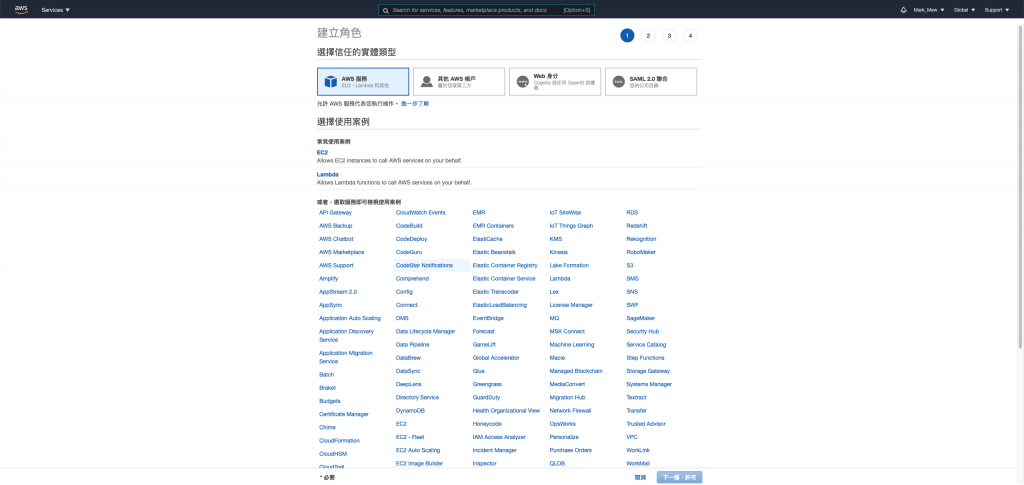This screenshot has height=485, width=1024.
Task: Select IAM Access Analyzer service
Action: coord(499,437)
